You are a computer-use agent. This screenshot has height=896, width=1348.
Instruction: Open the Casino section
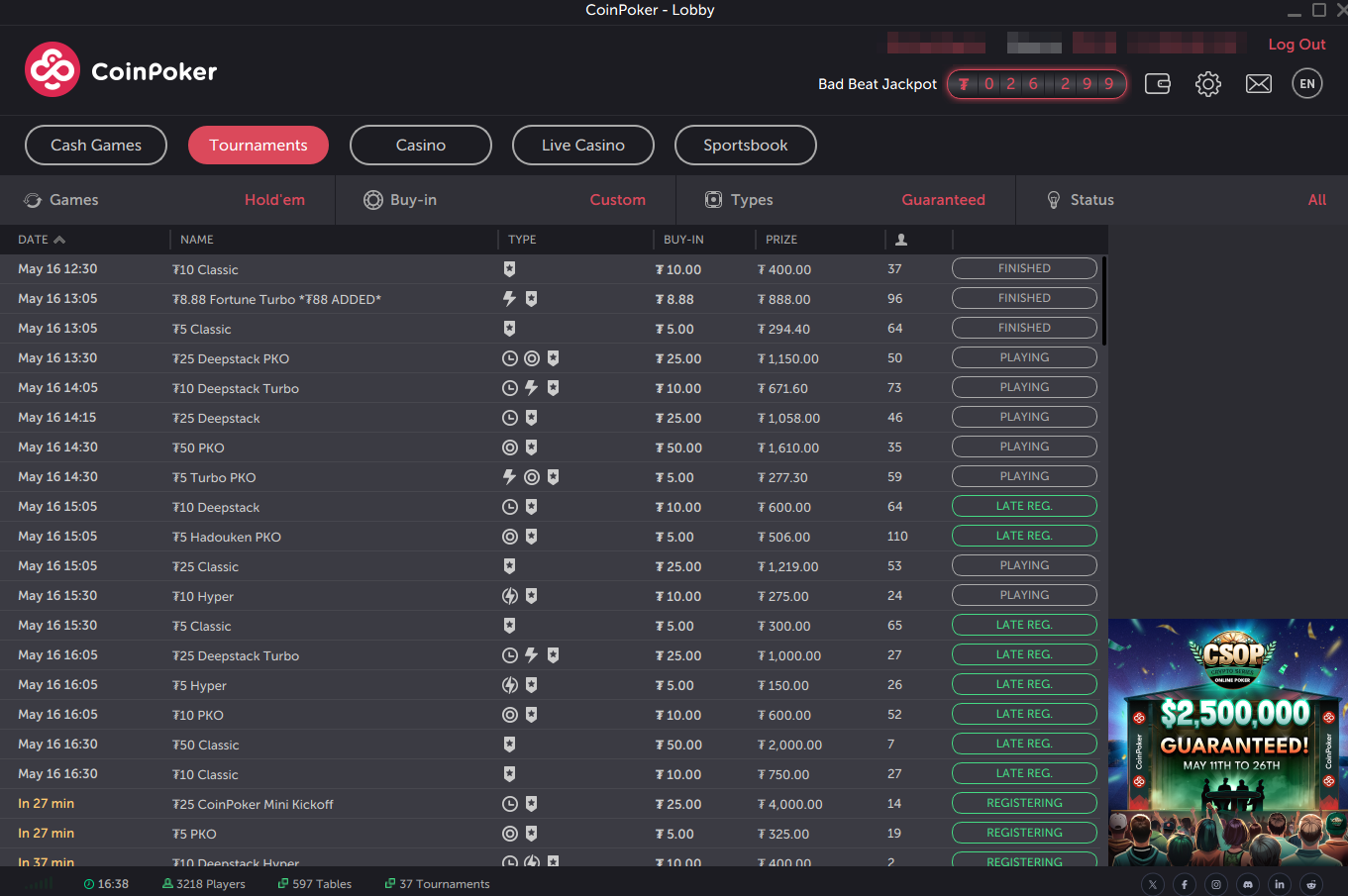[421, 145]
